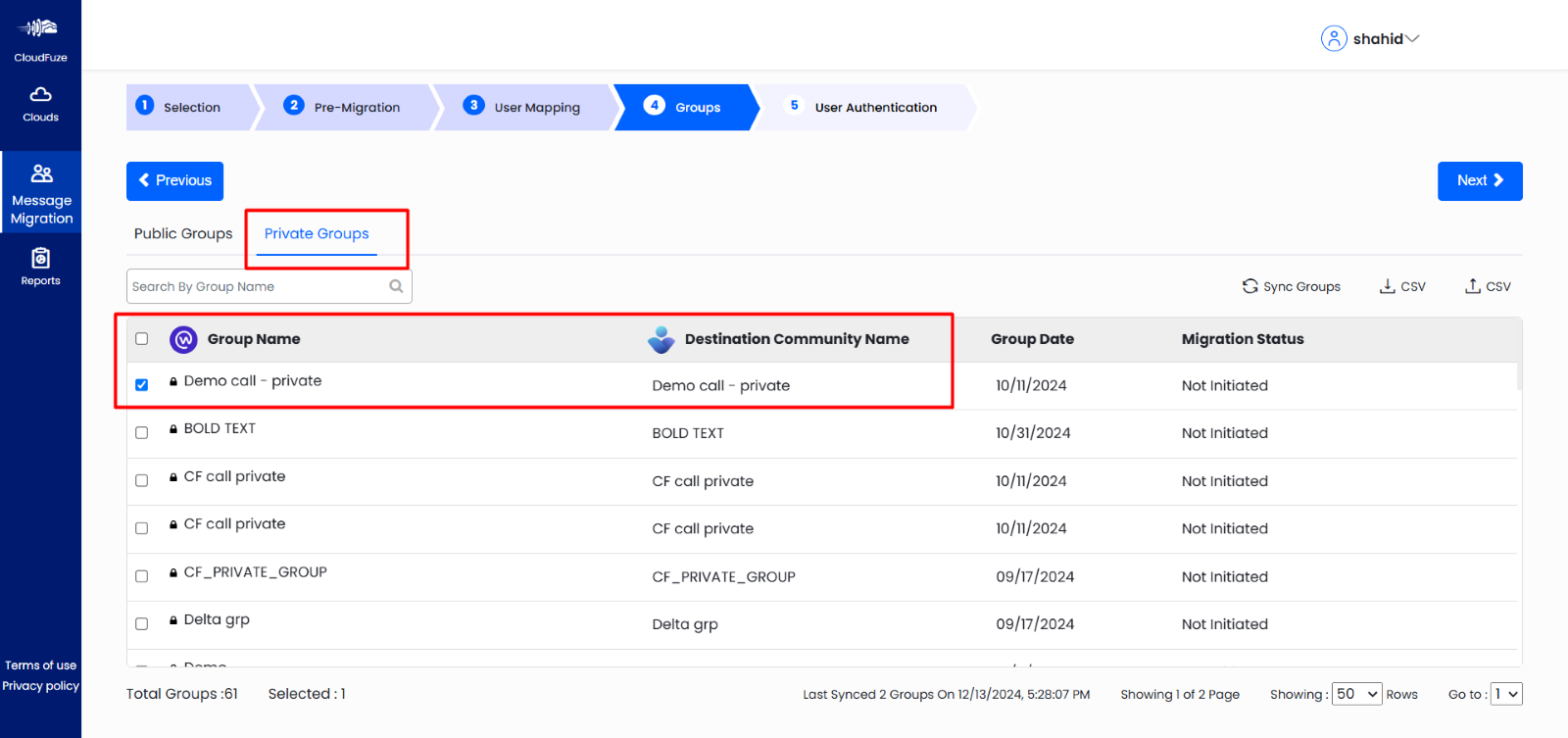Click the groups table vertical scrollbar

1519,376
